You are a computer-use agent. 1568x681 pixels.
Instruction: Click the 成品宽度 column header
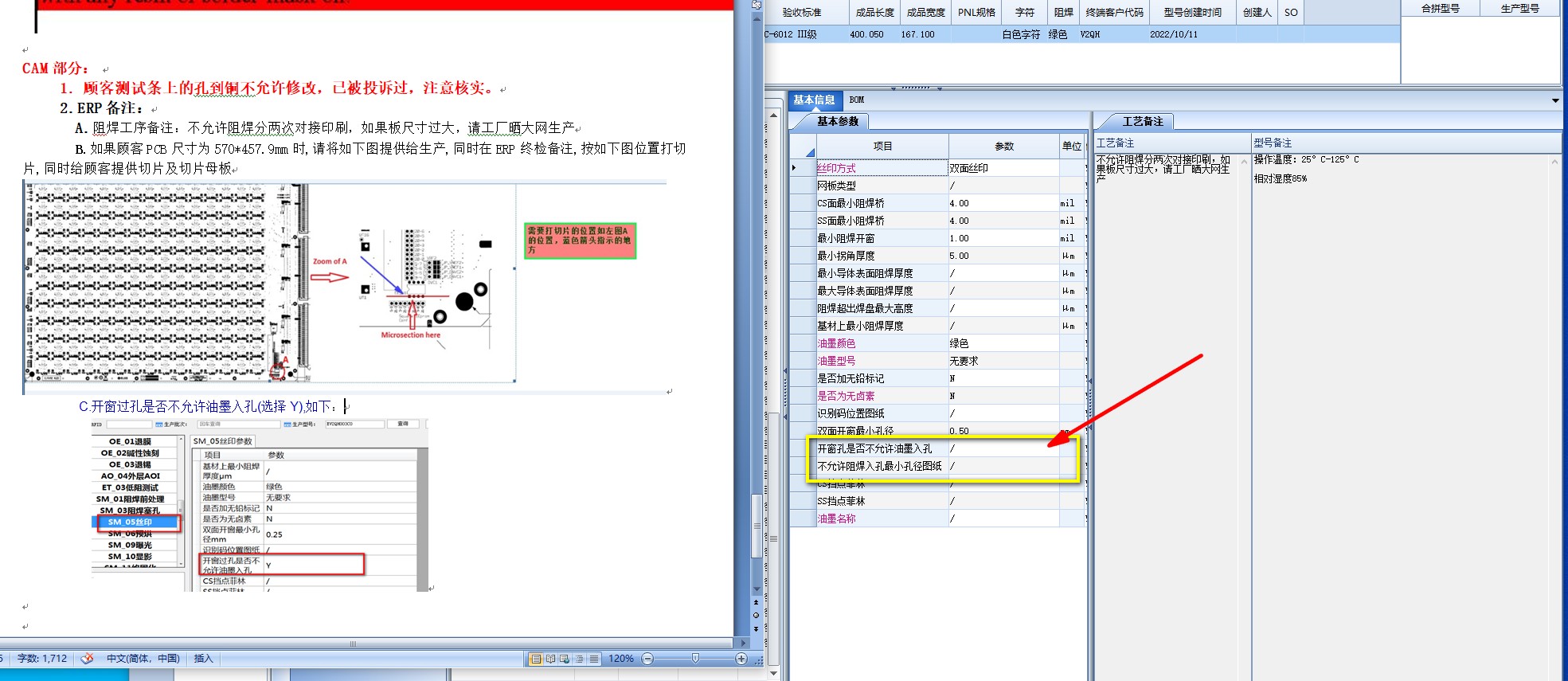click(925, 13)
